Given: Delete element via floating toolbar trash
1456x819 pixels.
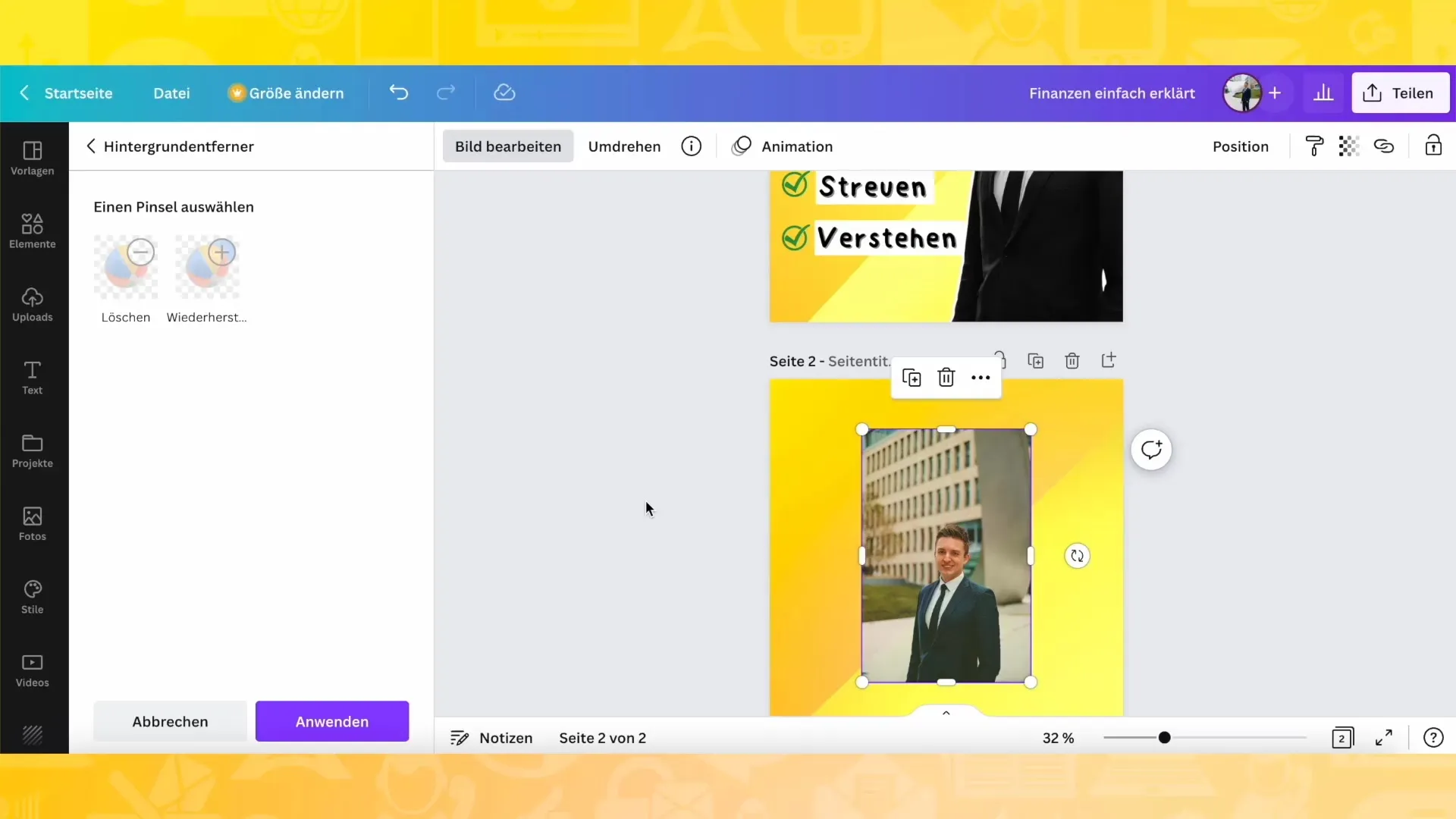Looking at the screenshot, I should click(946, 378).
